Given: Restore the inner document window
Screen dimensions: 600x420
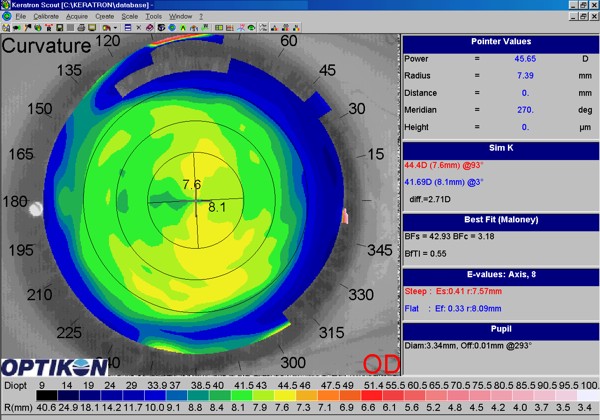Looking at the screenshot, I should [x=581, y=17].
